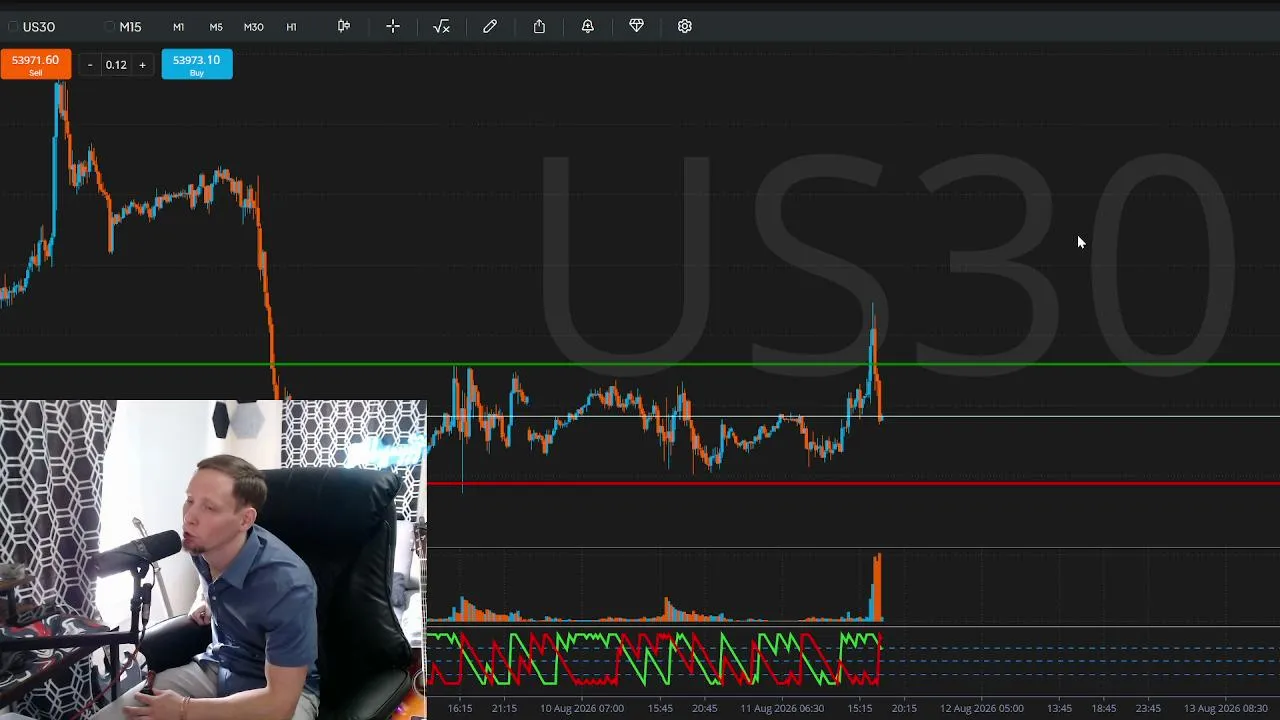This screenshot has height=720, width=1280.
Task: Activate the crosshair cursor tool
Action: pyautogui.click(x=393, y=26)
